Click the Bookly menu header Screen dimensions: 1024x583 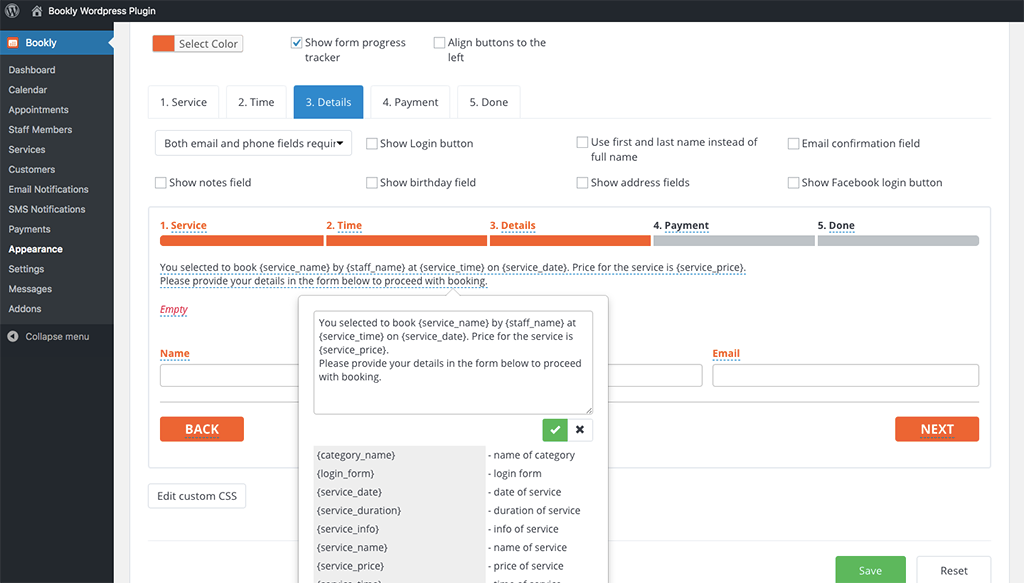[57, 42]
